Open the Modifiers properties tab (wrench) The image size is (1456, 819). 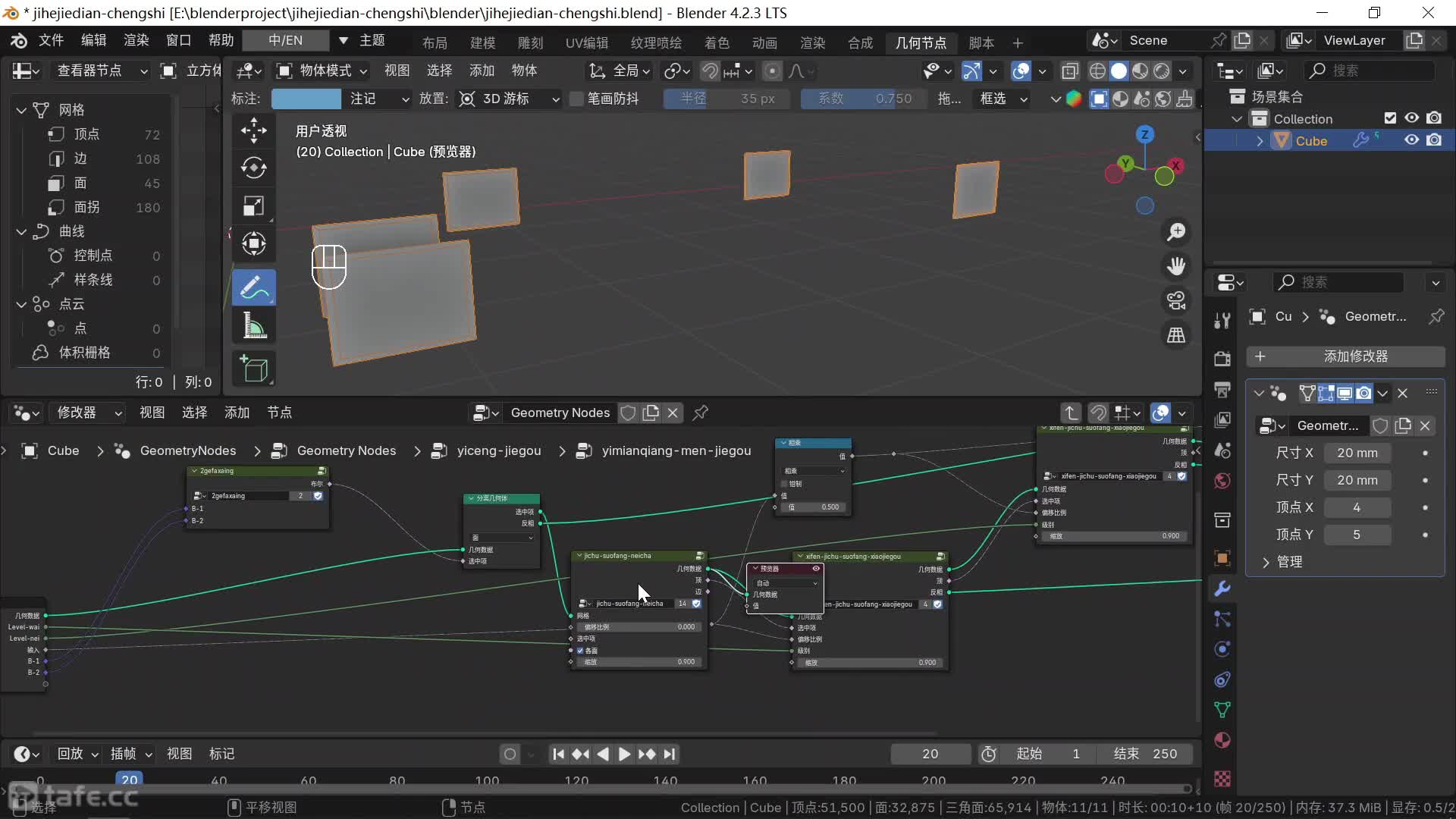point(1222,589)
